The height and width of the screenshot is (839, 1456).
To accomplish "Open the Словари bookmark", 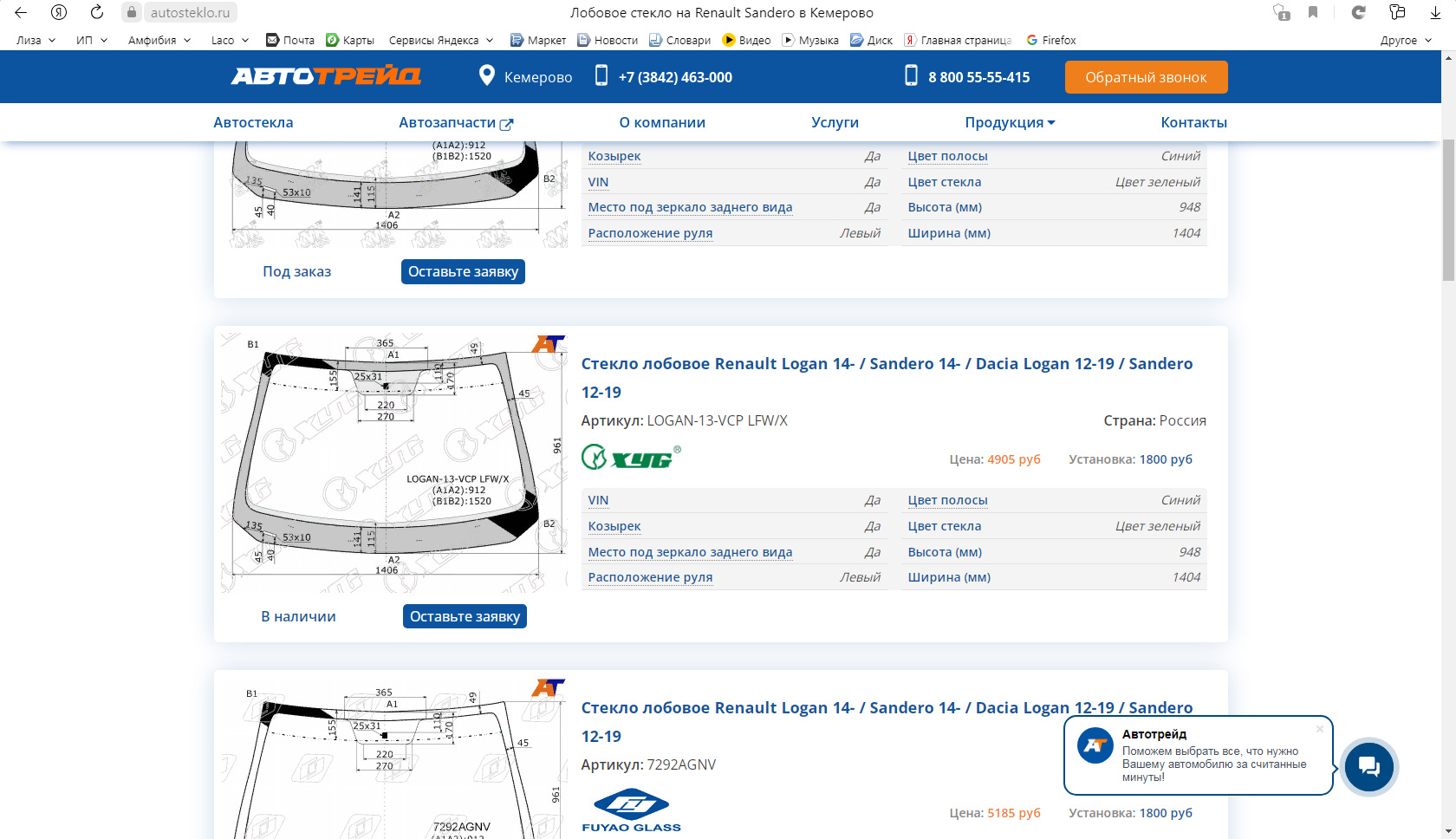I will tap(680, 40).
